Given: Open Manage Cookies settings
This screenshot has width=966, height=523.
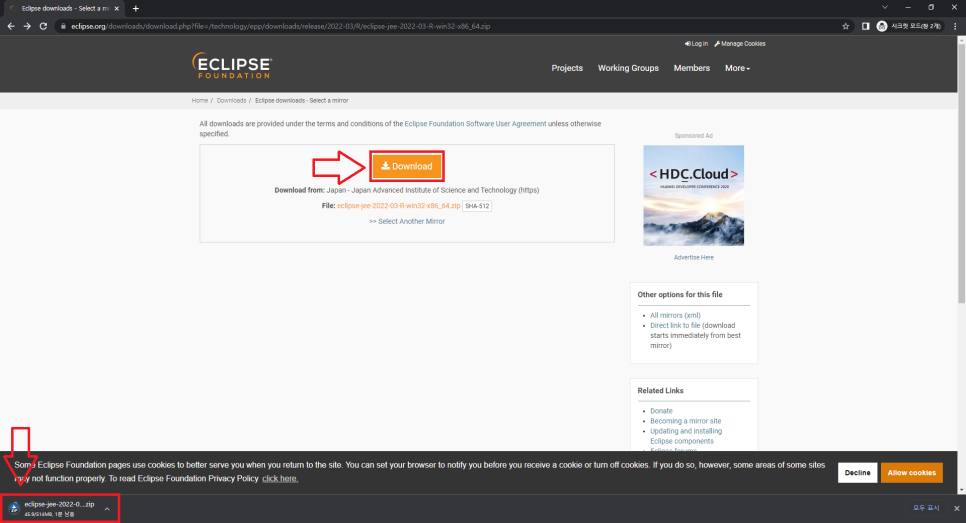Looking at the screenshot, I should point(740,44).
